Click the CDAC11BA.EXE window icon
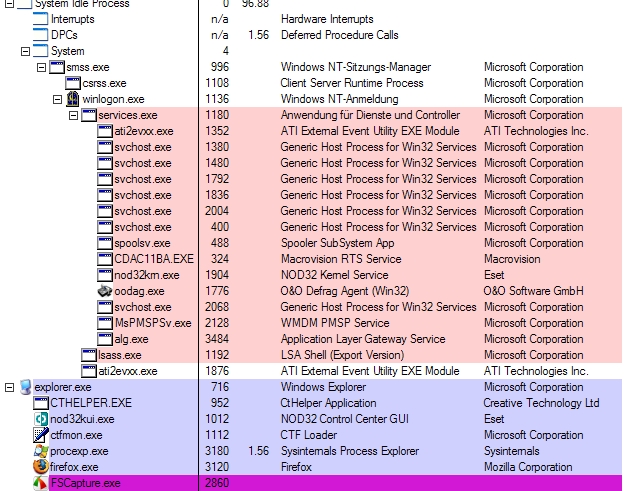625x491 pixels. point(105,259)
